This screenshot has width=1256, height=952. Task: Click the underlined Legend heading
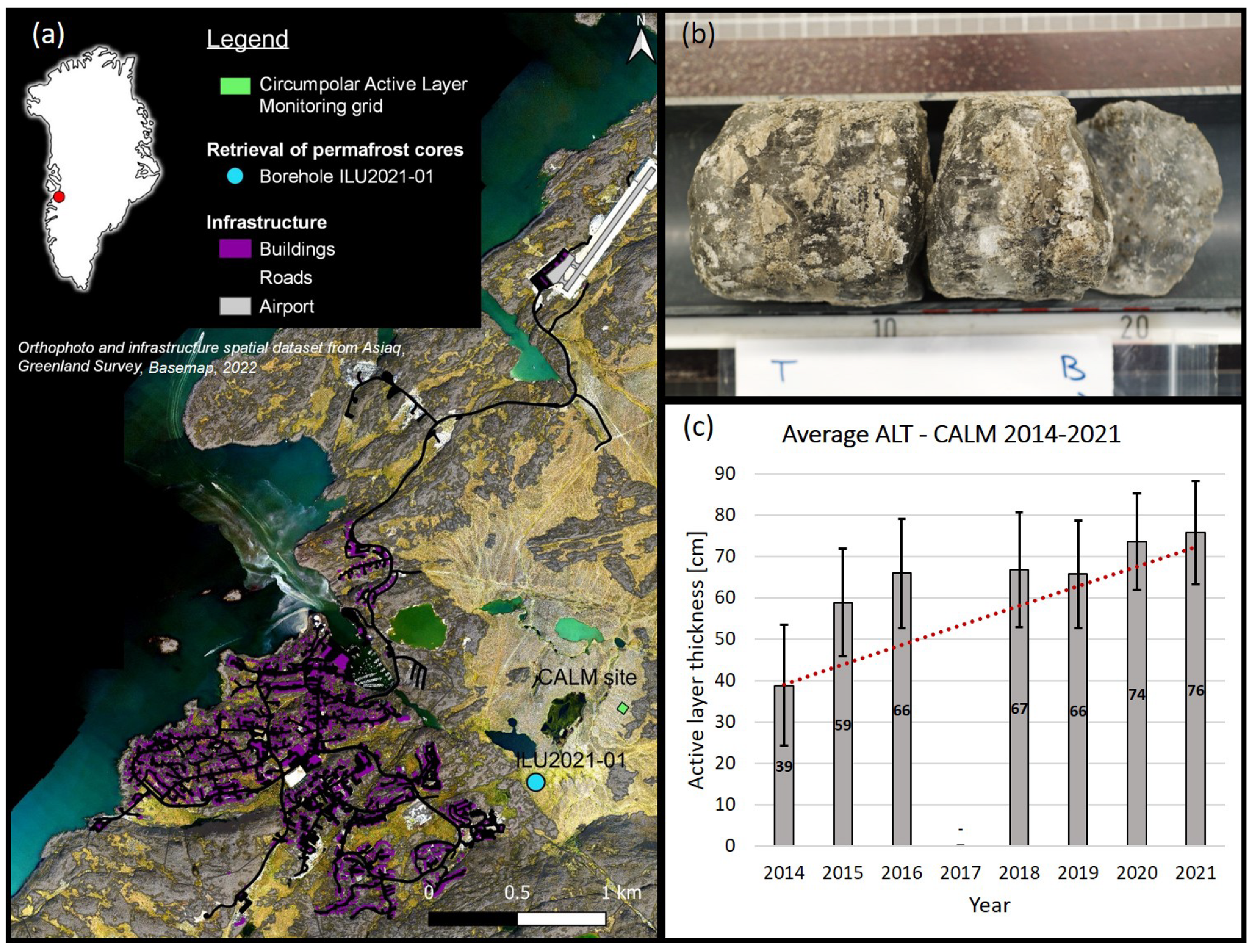point(247,39)
